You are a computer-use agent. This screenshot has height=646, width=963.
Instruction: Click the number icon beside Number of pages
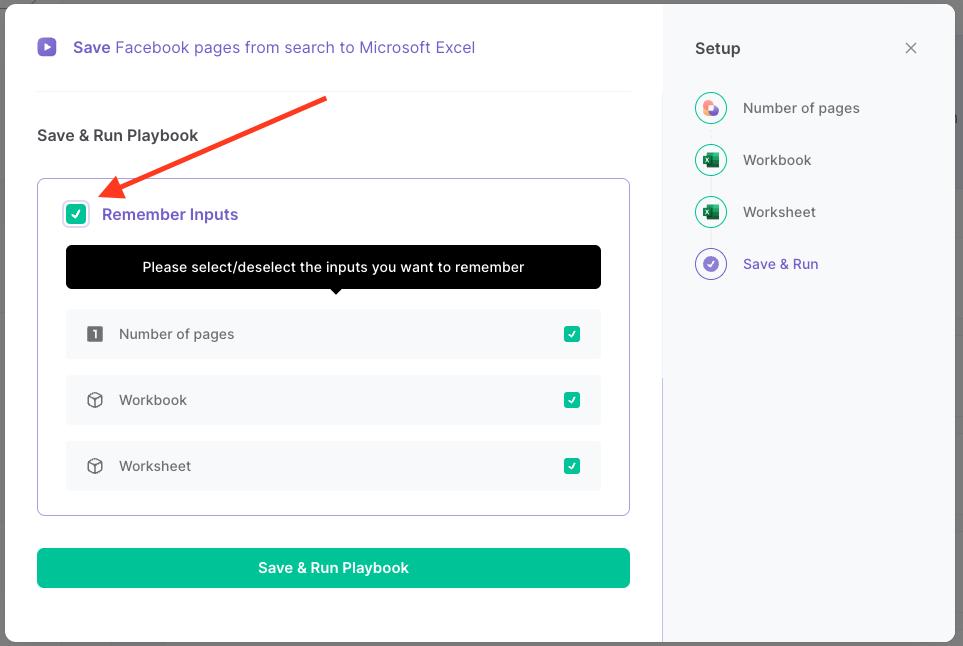(x=95, y=334)
